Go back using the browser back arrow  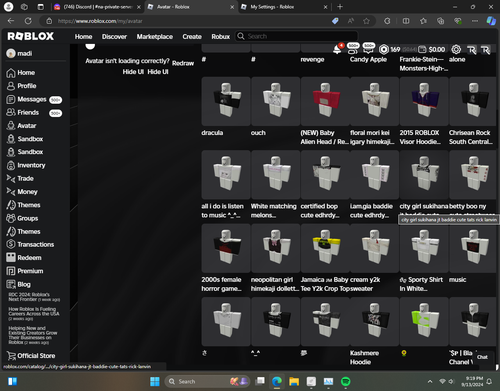[11, 21]
